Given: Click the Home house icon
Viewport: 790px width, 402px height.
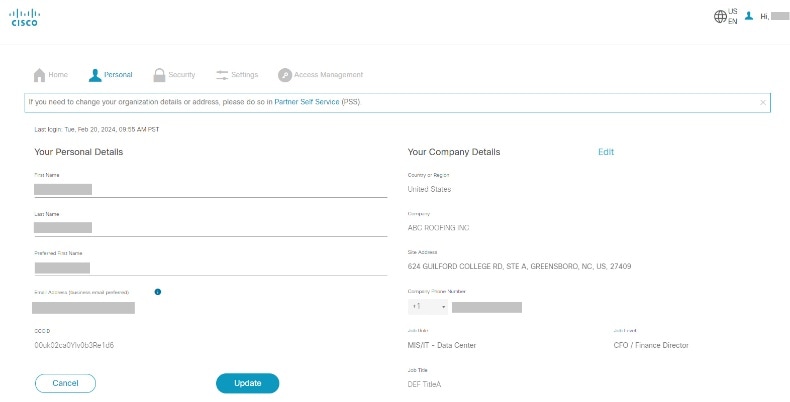Looking at the screenshot, I should pyautogui.click(x=39, y=75).
